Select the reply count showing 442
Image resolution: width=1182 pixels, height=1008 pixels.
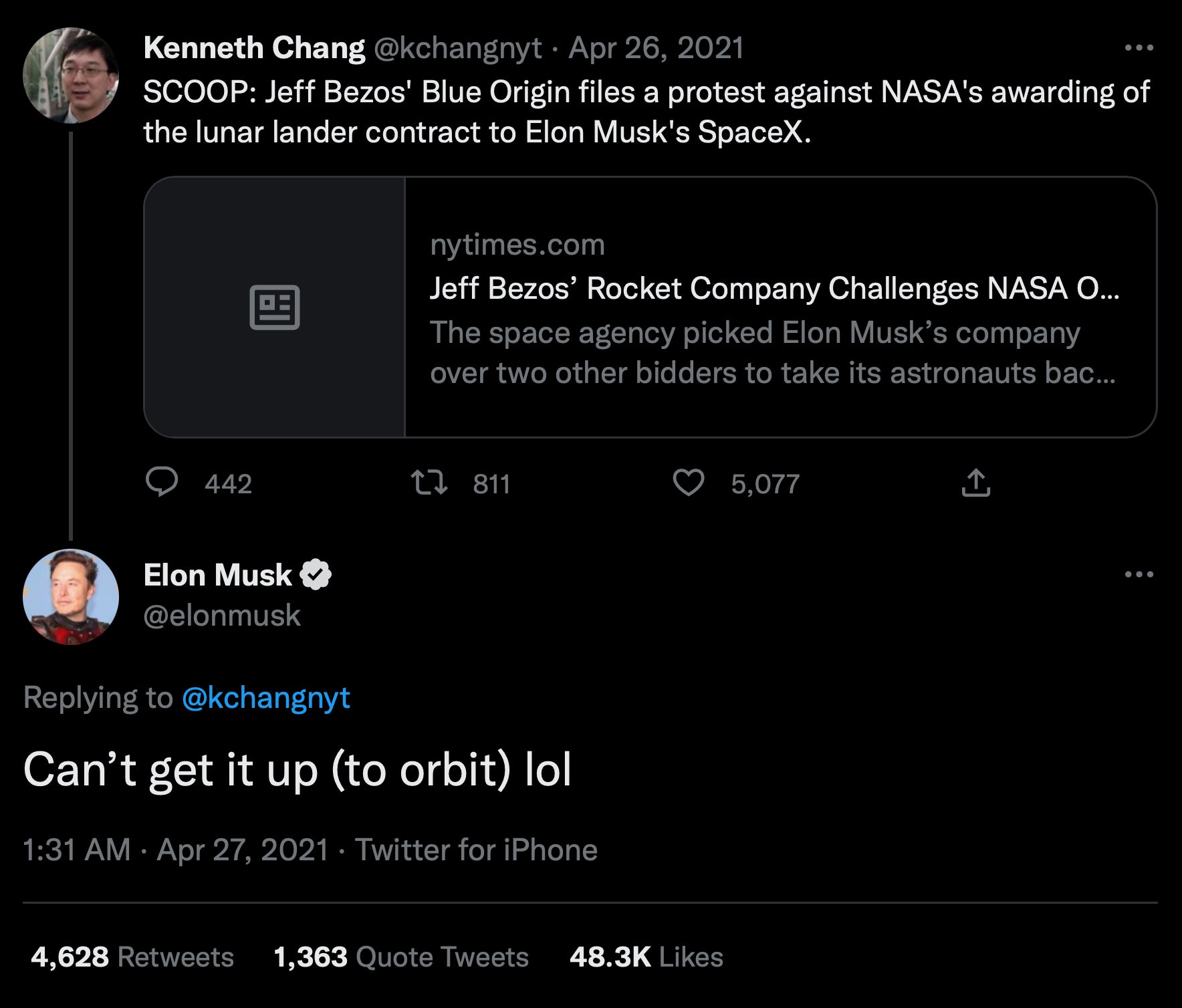click(229, 483)
